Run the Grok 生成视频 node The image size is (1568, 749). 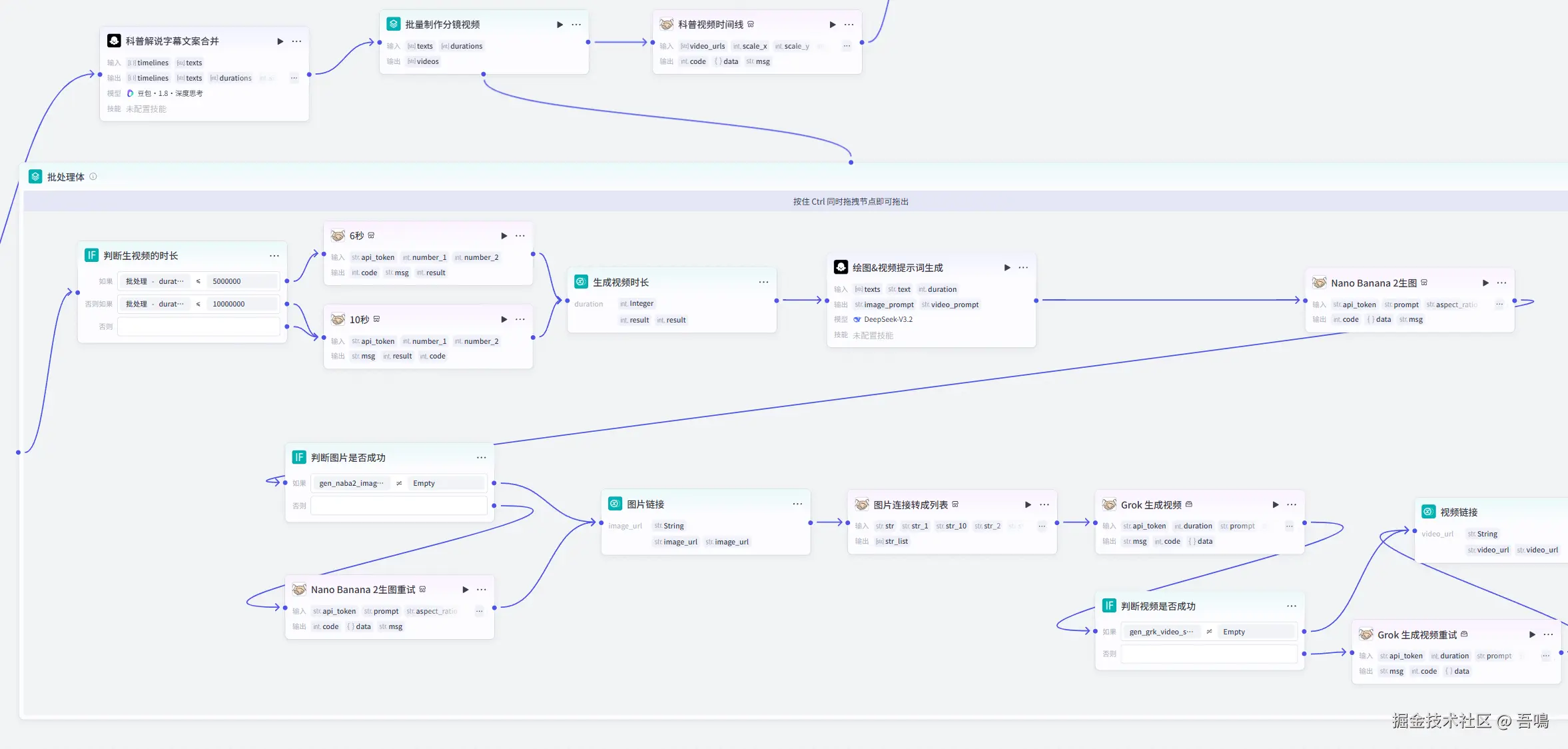coord(1275,505)
